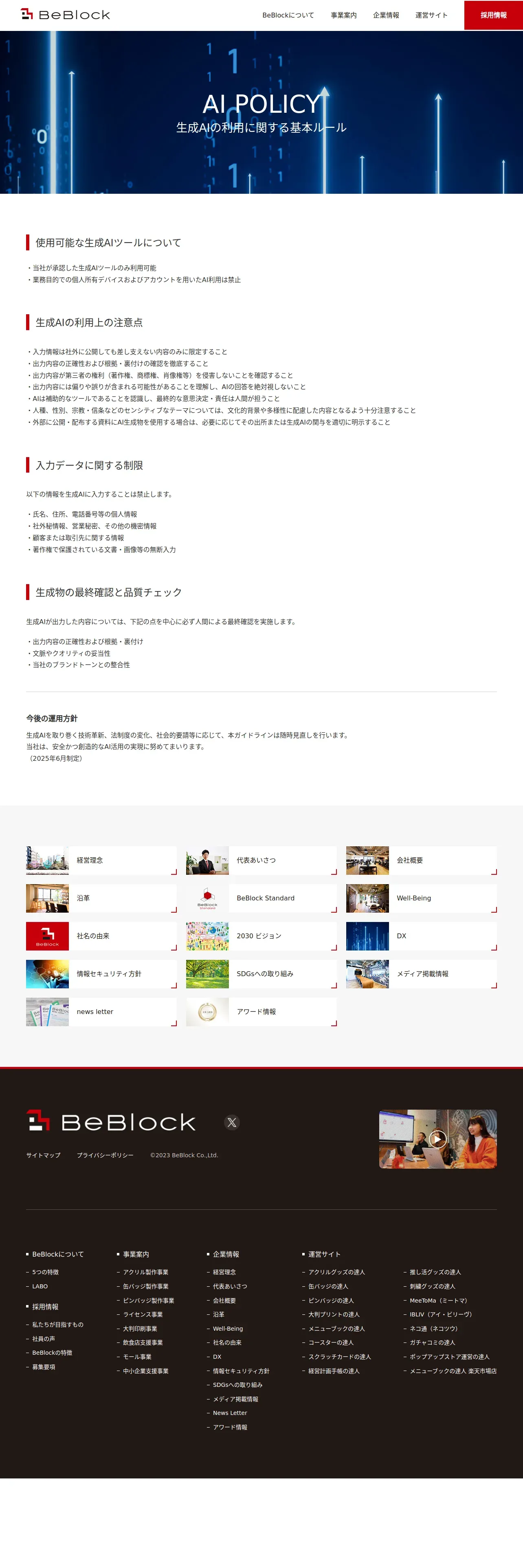The width and height of the screenshot is (523, 1568).
Task: Open 企業情報 header menu
Action: pos(386,15)
